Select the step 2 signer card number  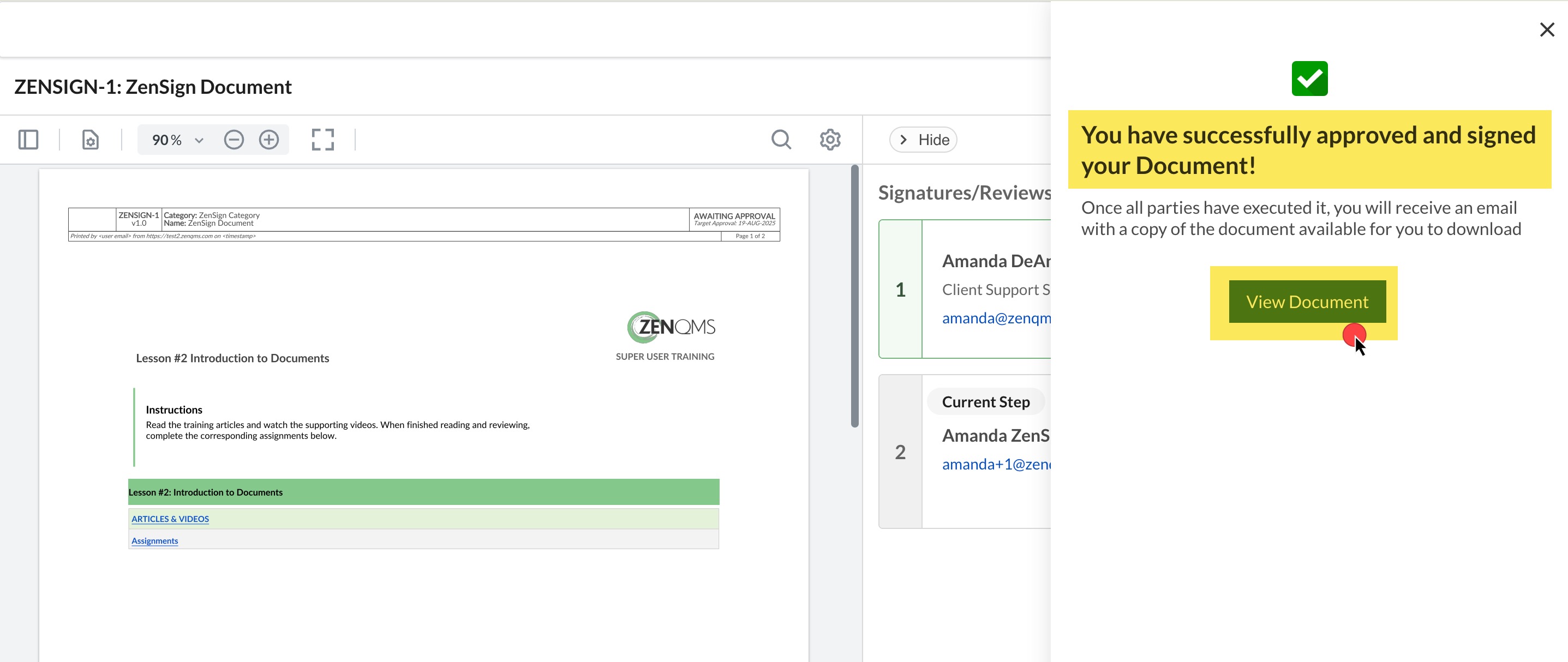pyautogui.click(x=901, y=452)
